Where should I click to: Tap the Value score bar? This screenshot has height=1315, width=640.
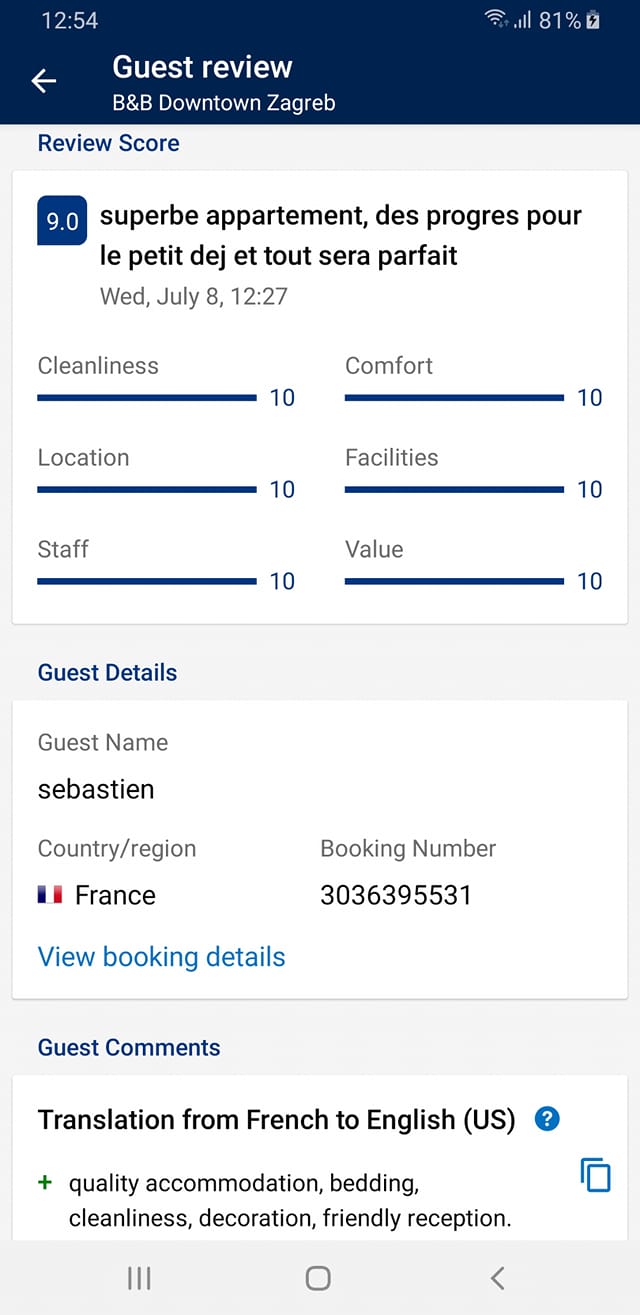[454, 582]
